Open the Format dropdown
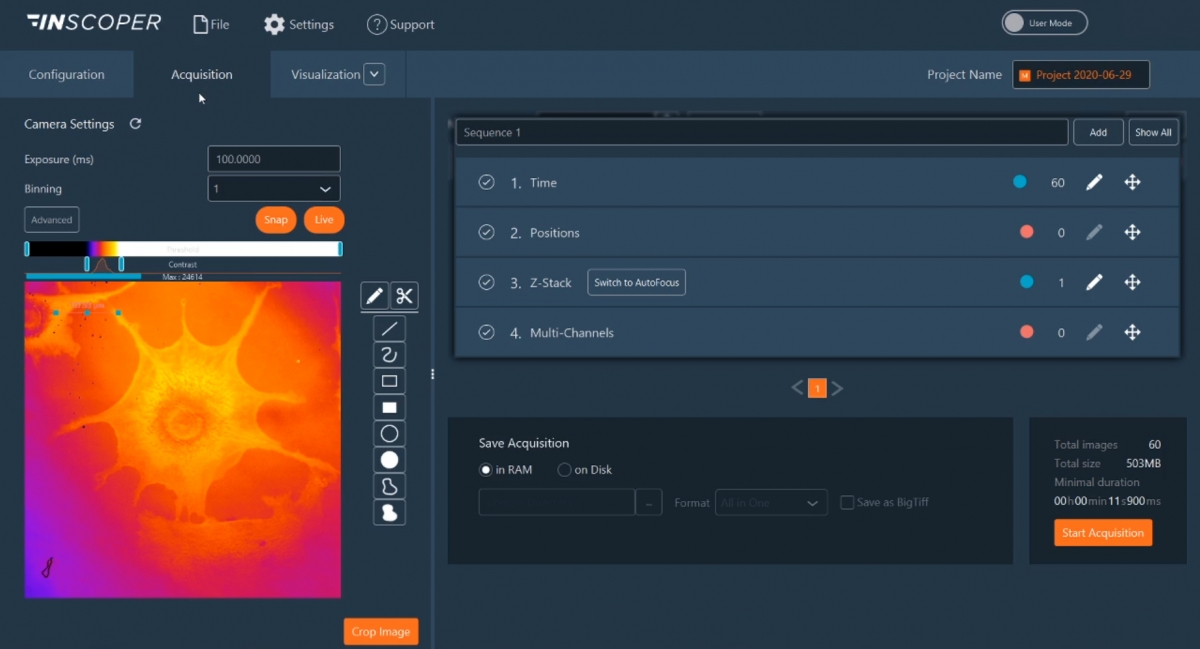Image resolution: width=1200 pixels, height=649 pixels. point(771,502)
